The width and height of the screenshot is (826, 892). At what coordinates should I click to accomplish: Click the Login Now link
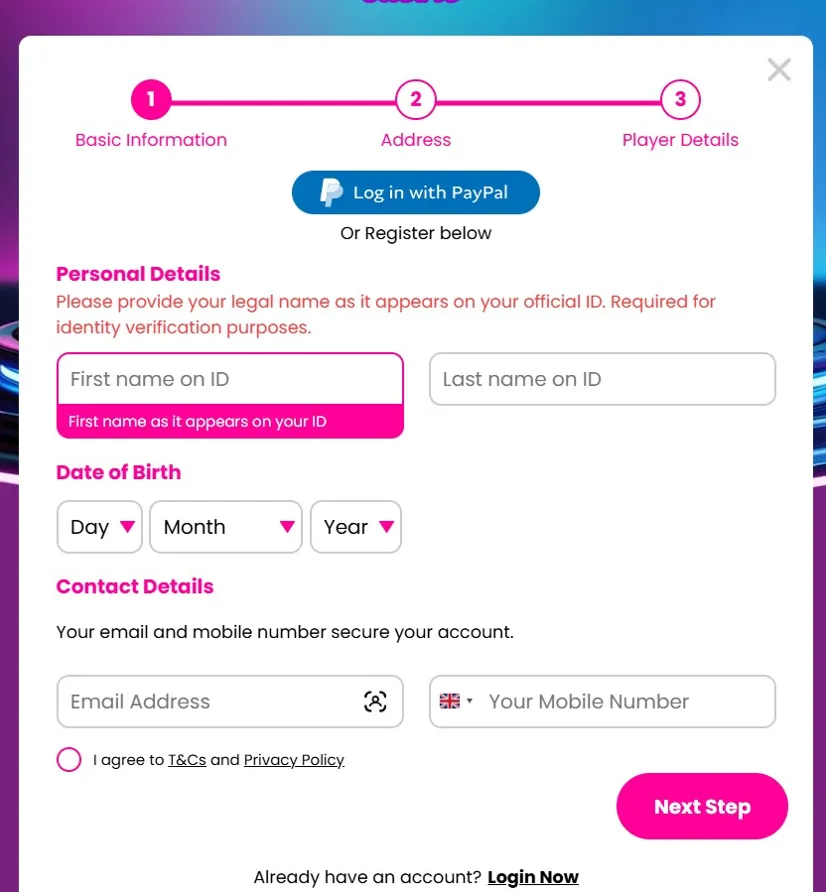click(x=533, y=877)
